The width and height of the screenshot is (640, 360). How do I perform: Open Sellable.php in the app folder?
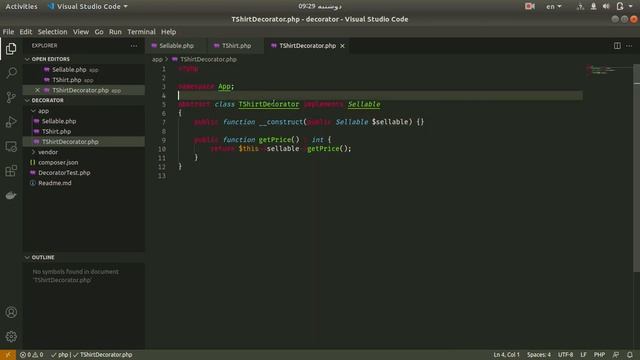point(84,121)
